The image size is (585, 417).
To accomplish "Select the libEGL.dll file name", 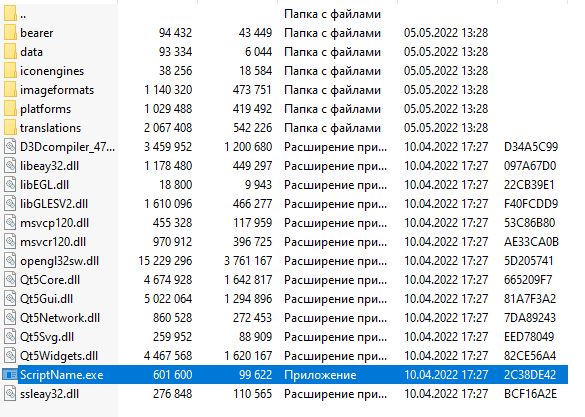I will click(x=44, y=185).
